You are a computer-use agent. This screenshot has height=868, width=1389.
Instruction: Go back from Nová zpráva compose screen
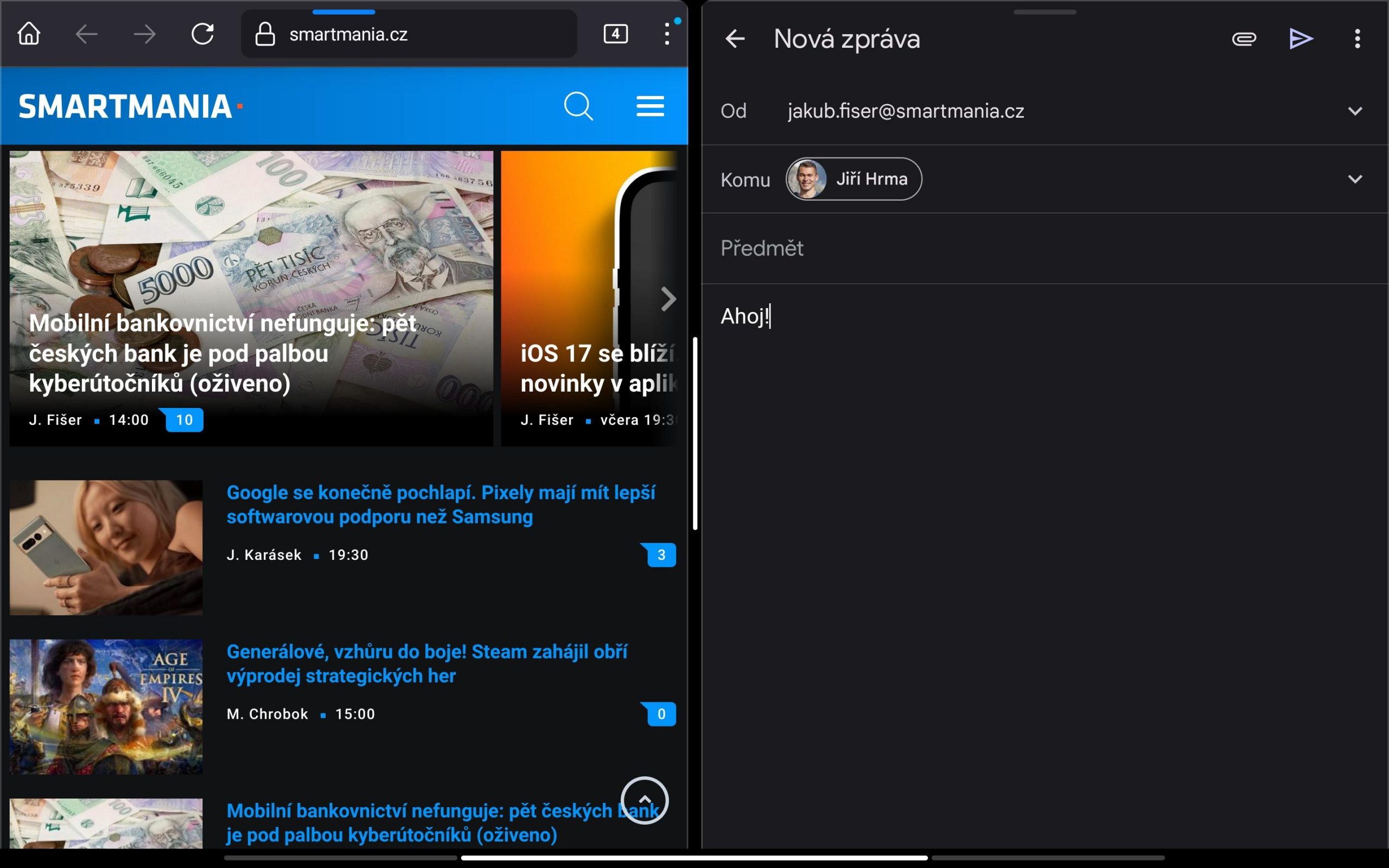(x=735, y=39)
